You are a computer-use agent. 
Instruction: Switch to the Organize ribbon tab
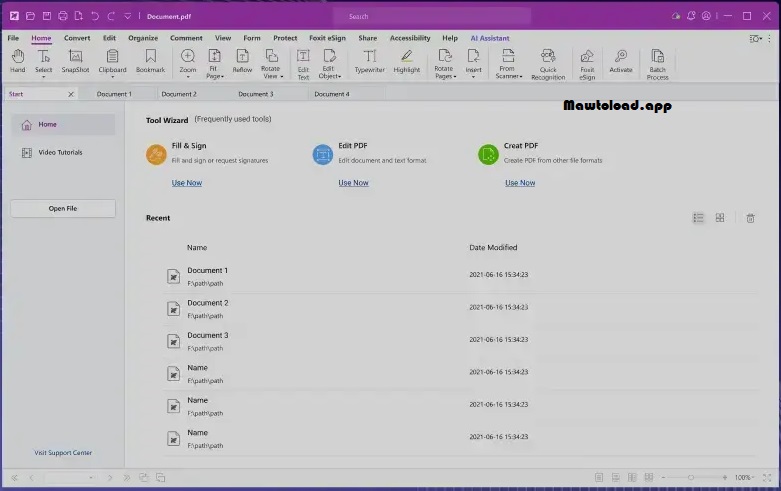click(143, 38)
